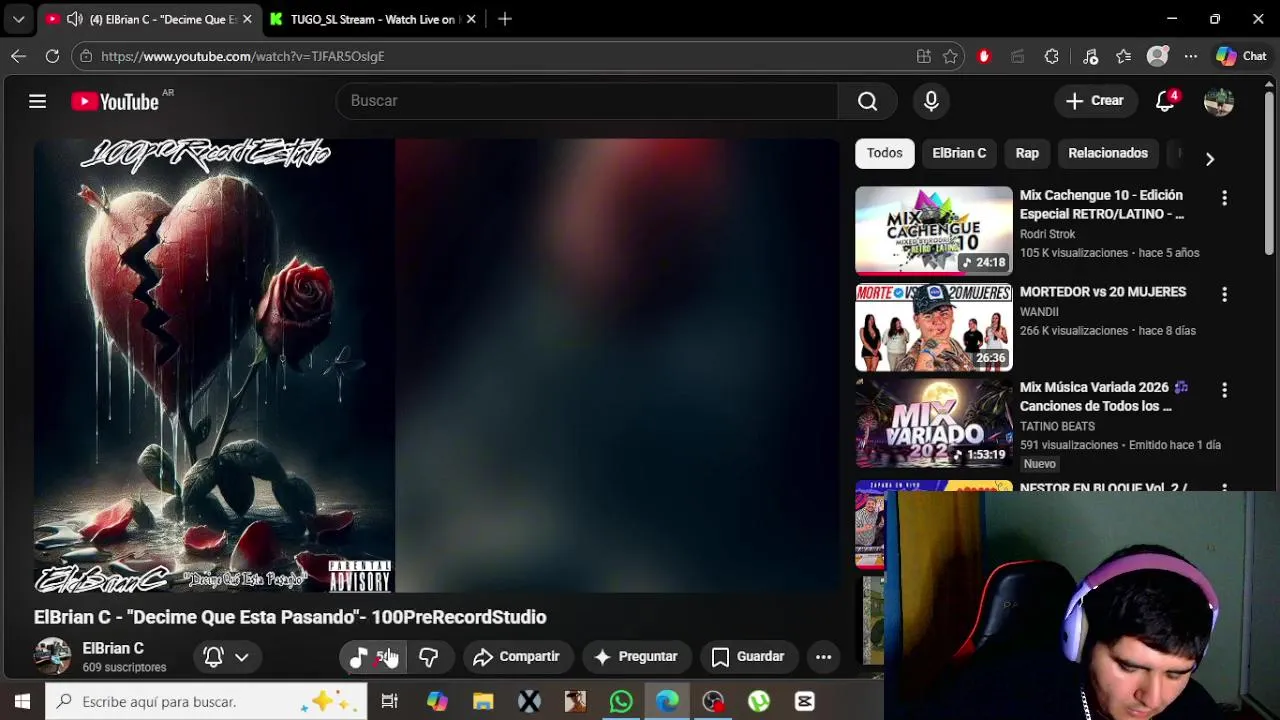Screen dimensions: 1280x720
Task: Bookmark this page with the star icon
Action: tap(950, 56)
